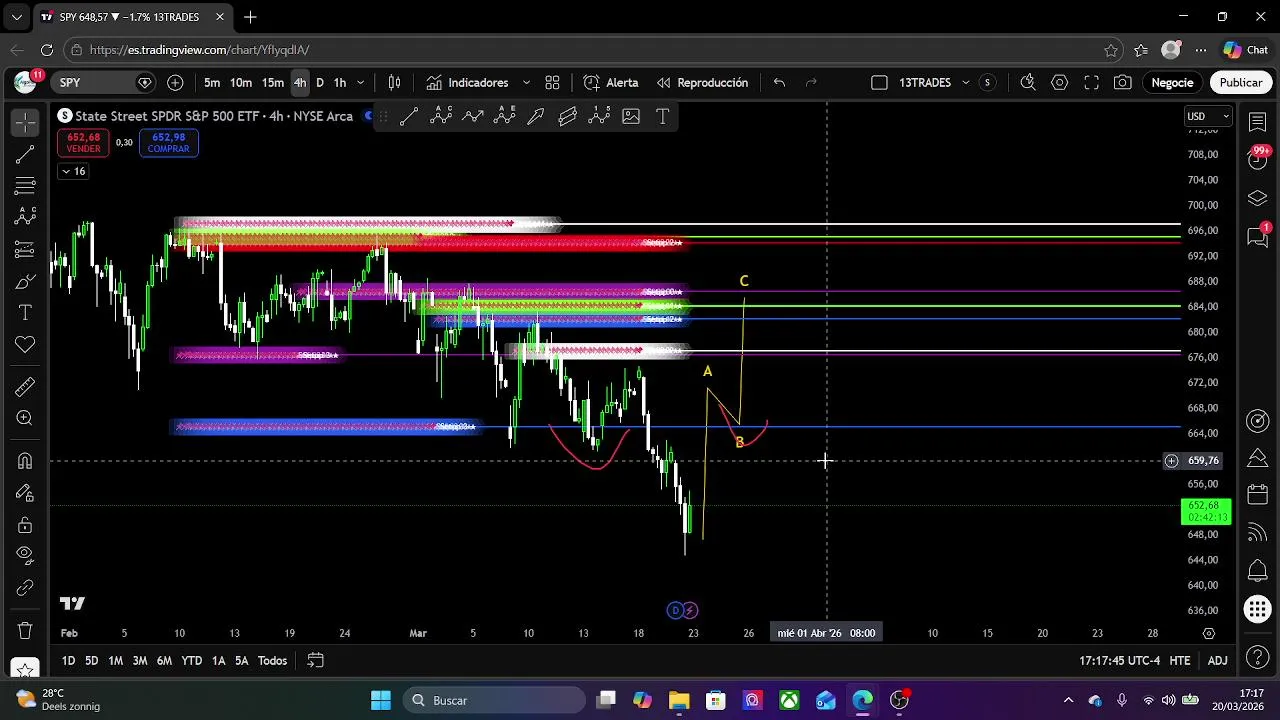Set date range to Todos
The image size is (1280, 720).
272,661
